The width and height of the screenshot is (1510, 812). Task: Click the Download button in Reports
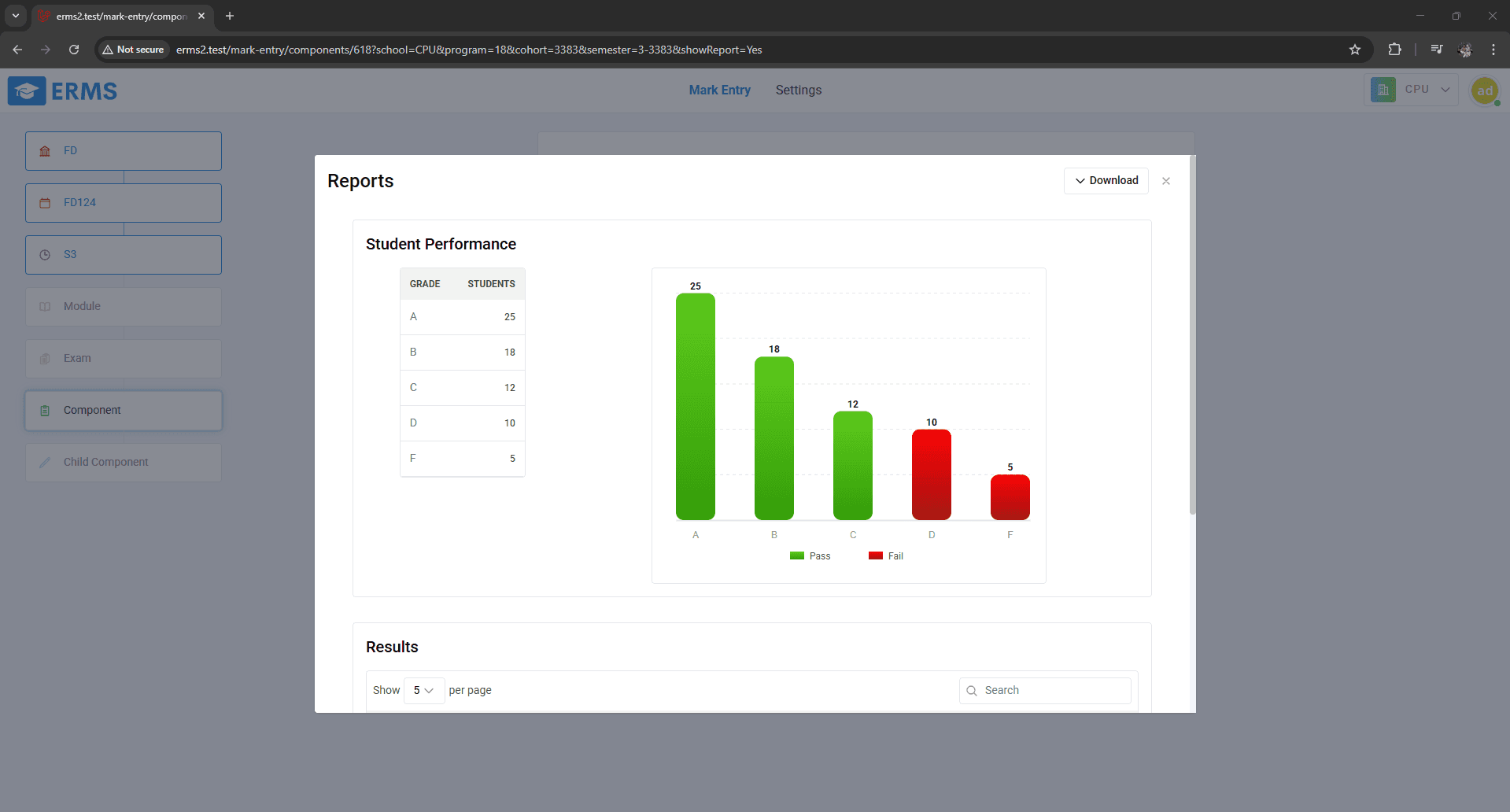[x=1106, y=180]
